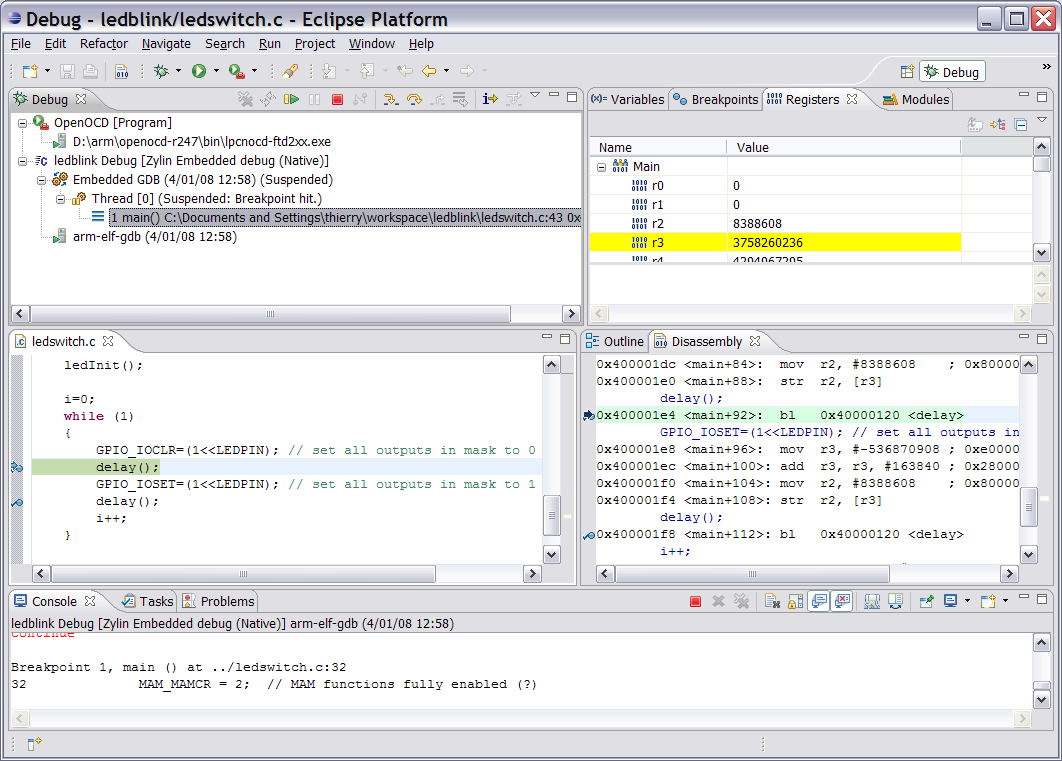
Task: Click the New wizard icon in main toolbar
Action: (30, 71)
